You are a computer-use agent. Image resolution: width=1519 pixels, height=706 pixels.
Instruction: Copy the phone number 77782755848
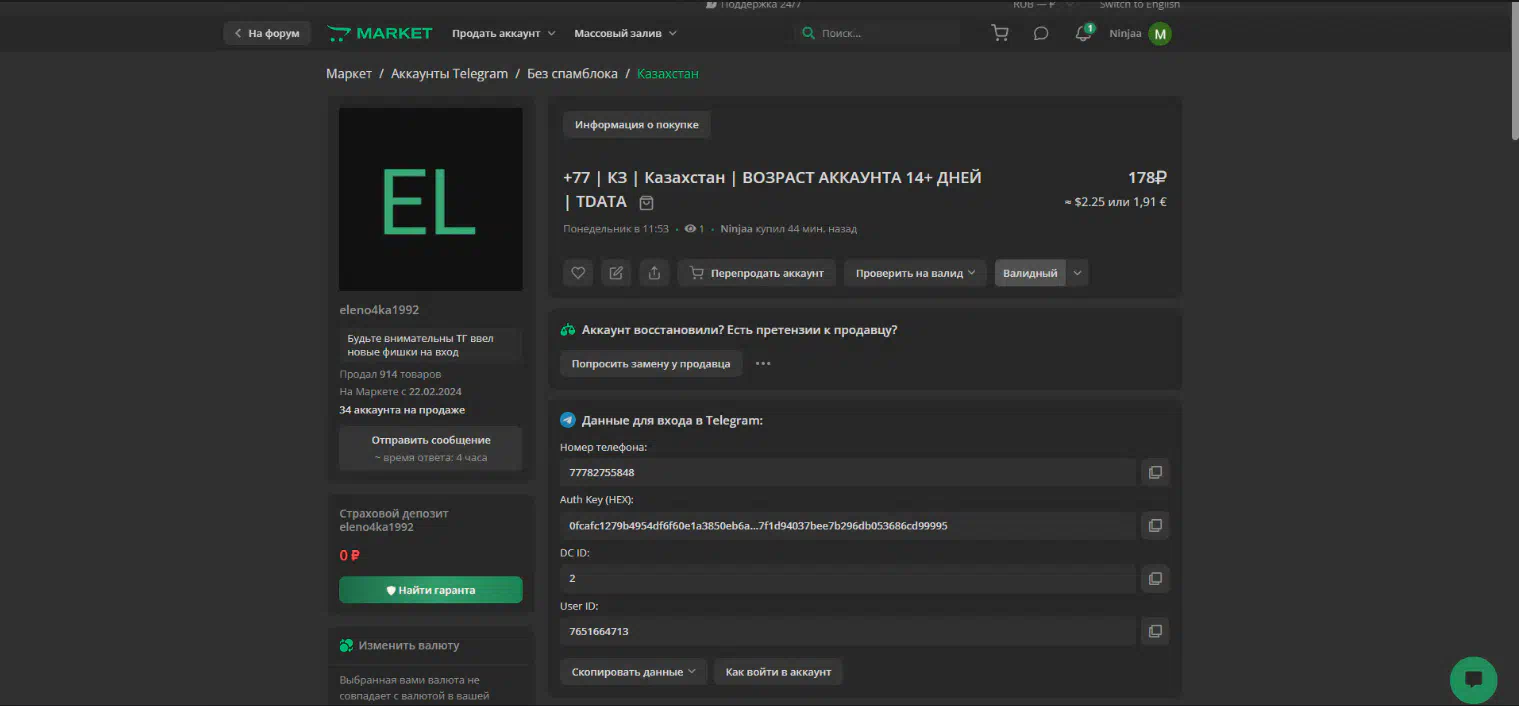[x=1155, y=472]
